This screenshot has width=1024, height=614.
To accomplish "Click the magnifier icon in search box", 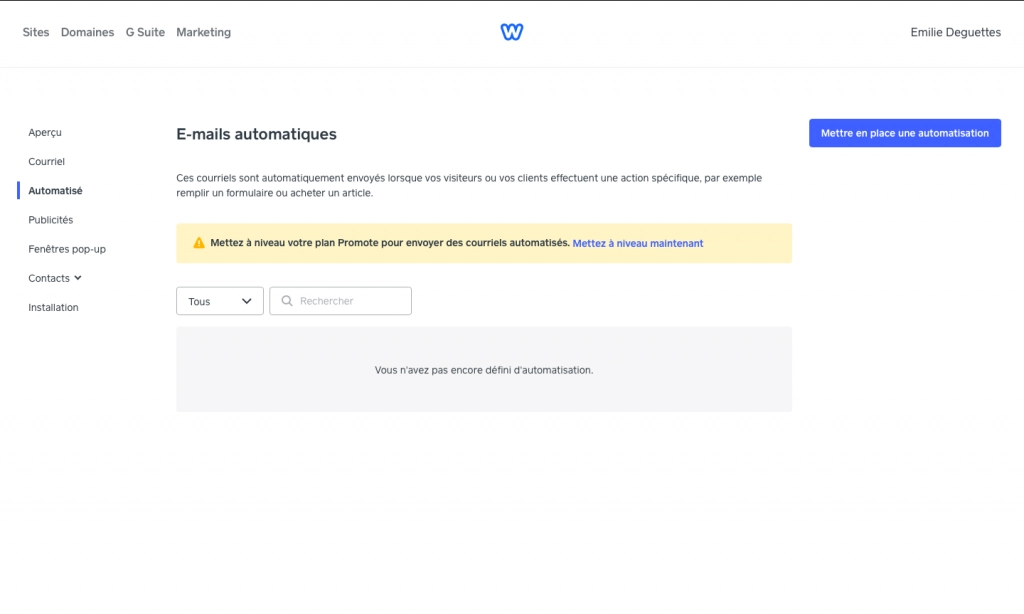I will [287, 301].
